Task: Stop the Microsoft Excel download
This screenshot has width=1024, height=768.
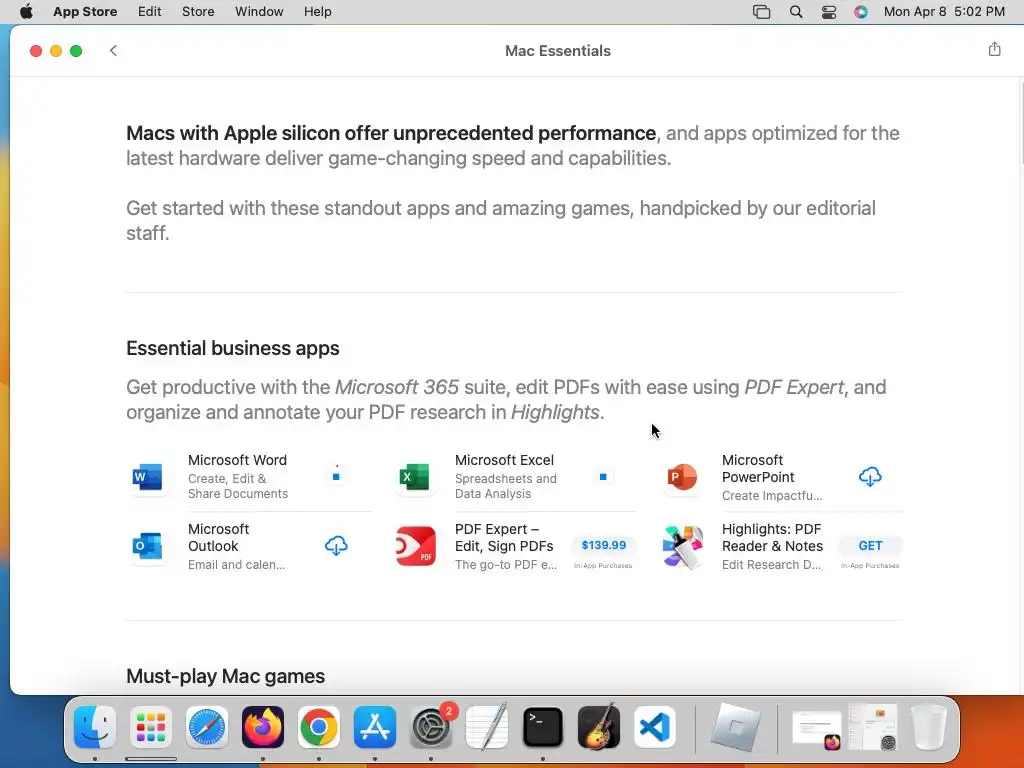Action: 603,477
